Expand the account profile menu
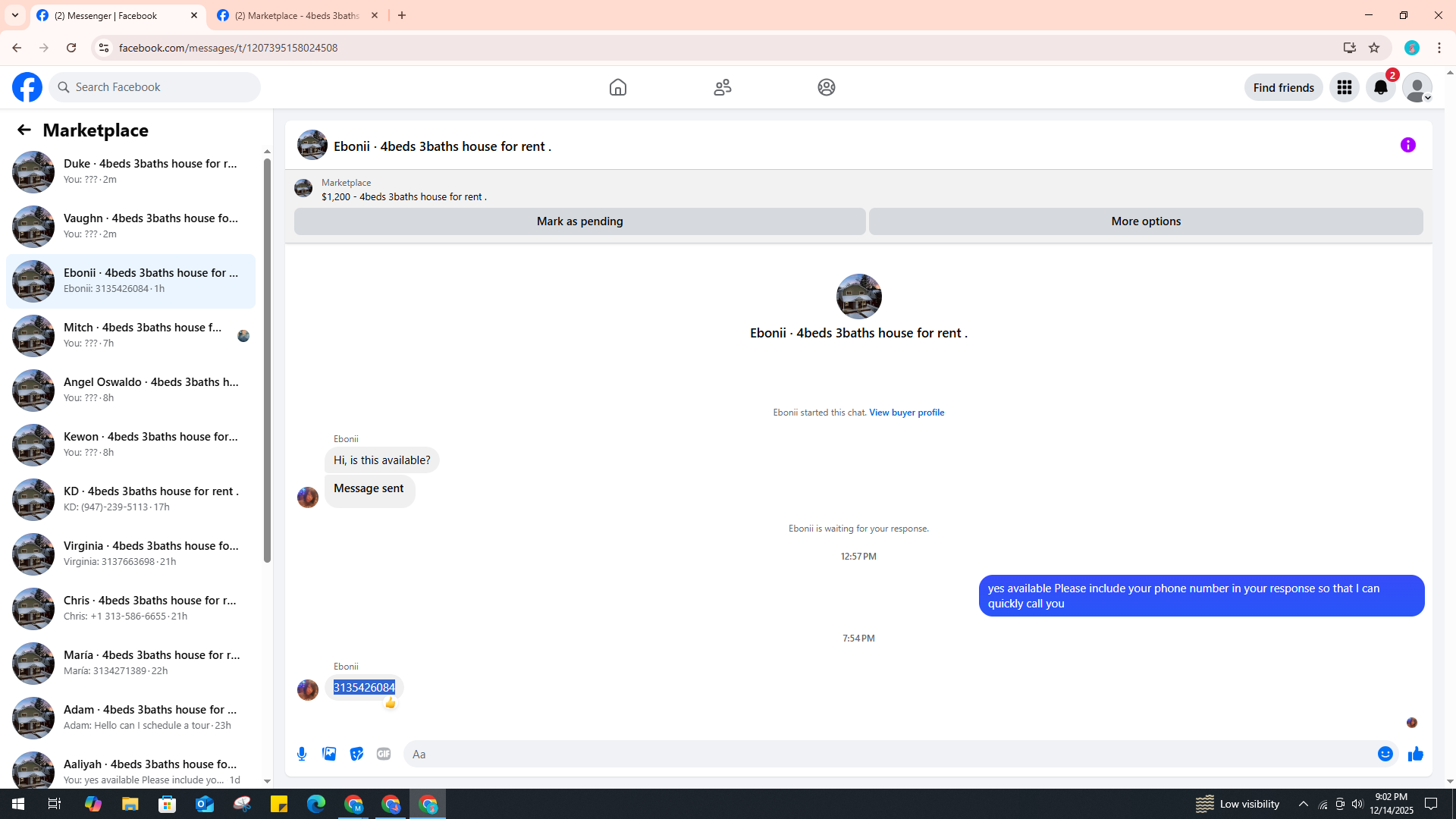Screen dimensions: 1456x819 click(x=1417, y=87)
